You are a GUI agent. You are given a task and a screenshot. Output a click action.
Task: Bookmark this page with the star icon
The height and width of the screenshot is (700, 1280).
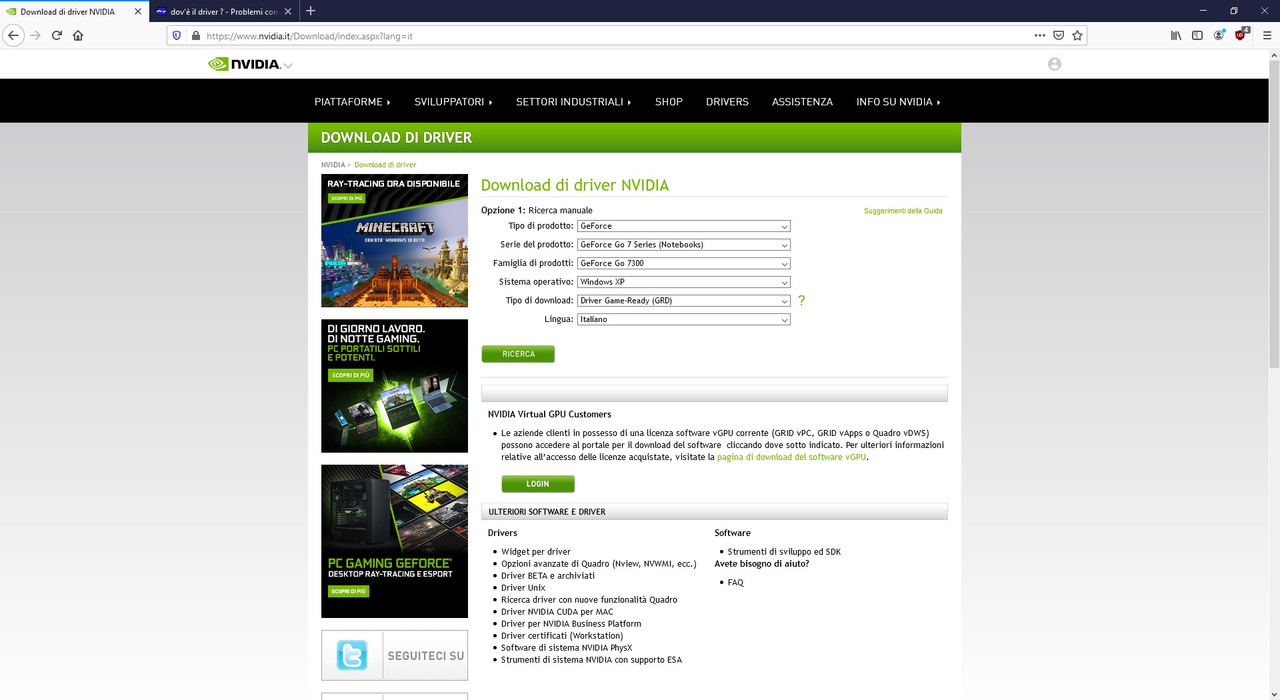1077,35
